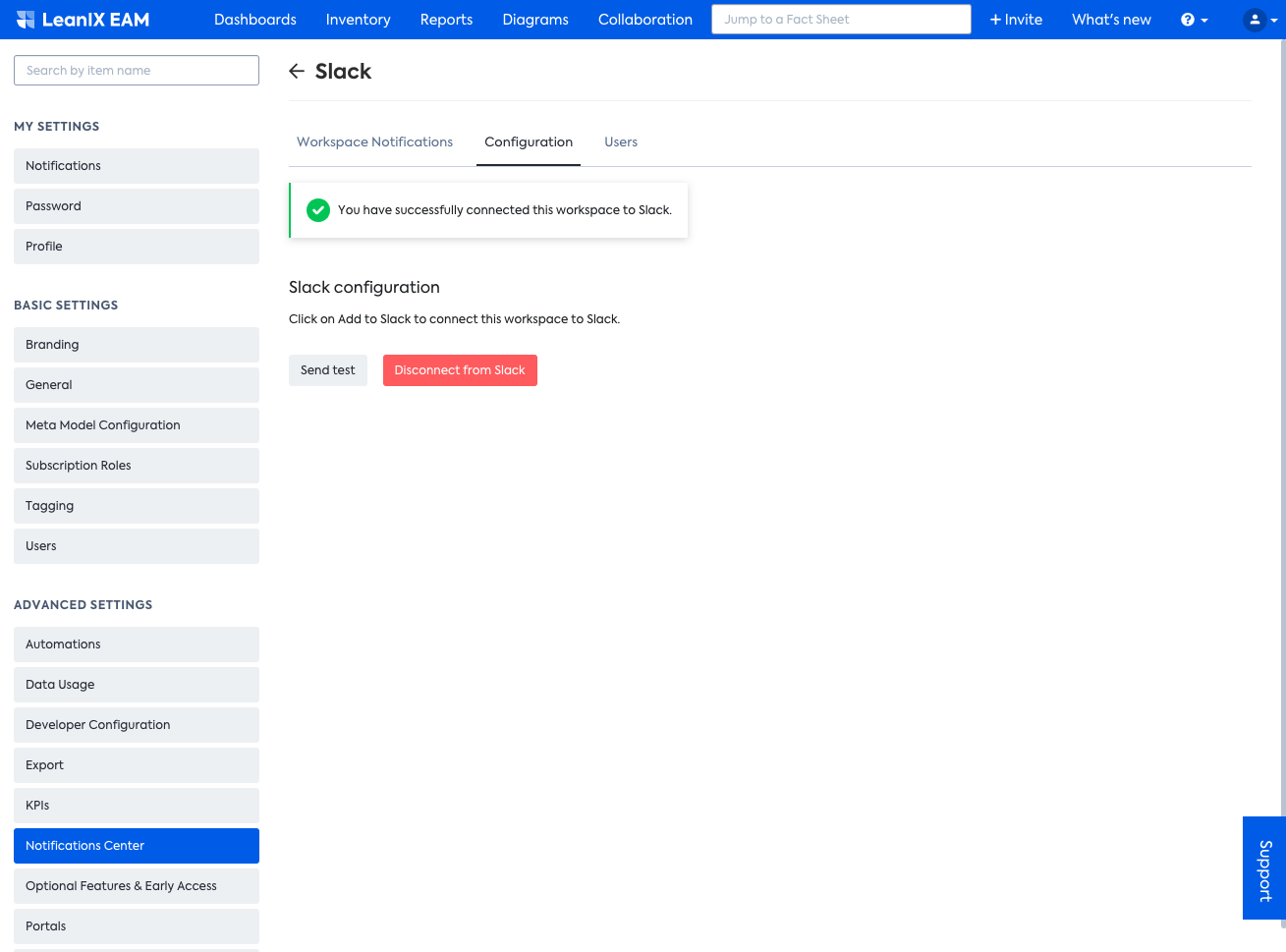The image size is (1286, 952).
Task: Open the Diagrams menu
Action: 535,20
